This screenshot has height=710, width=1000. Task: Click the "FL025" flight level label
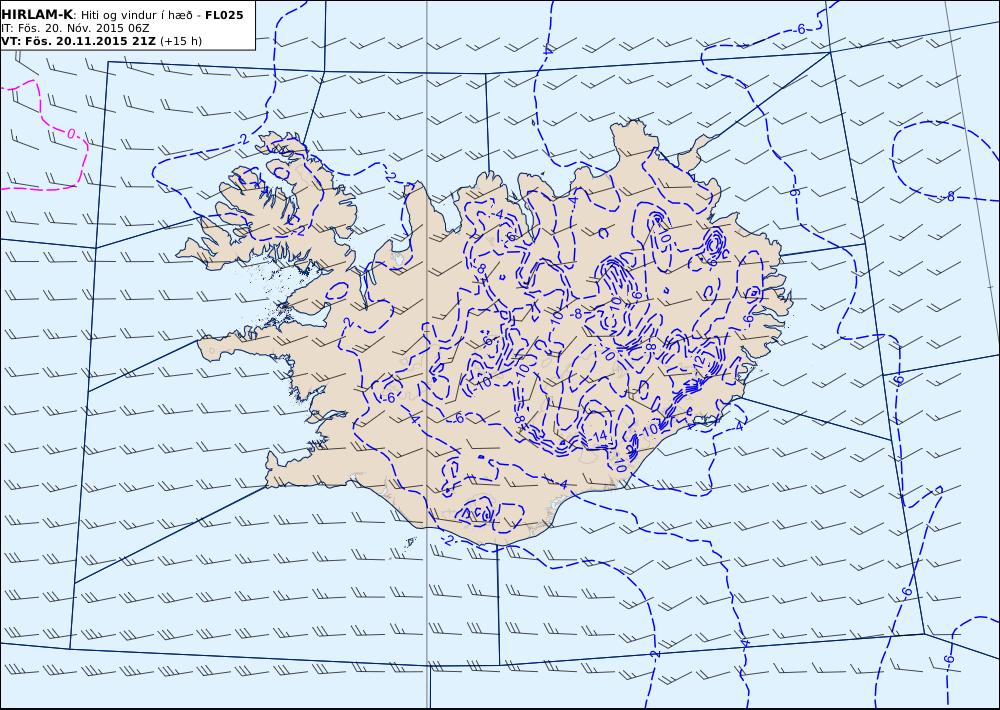(224, 15)
